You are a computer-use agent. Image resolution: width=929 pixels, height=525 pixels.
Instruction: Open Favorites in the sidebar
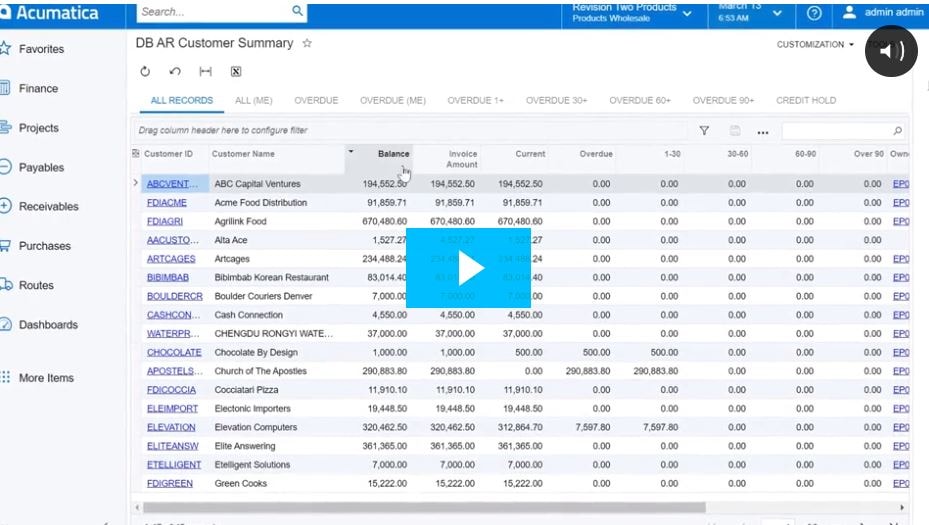coord(40,49)
